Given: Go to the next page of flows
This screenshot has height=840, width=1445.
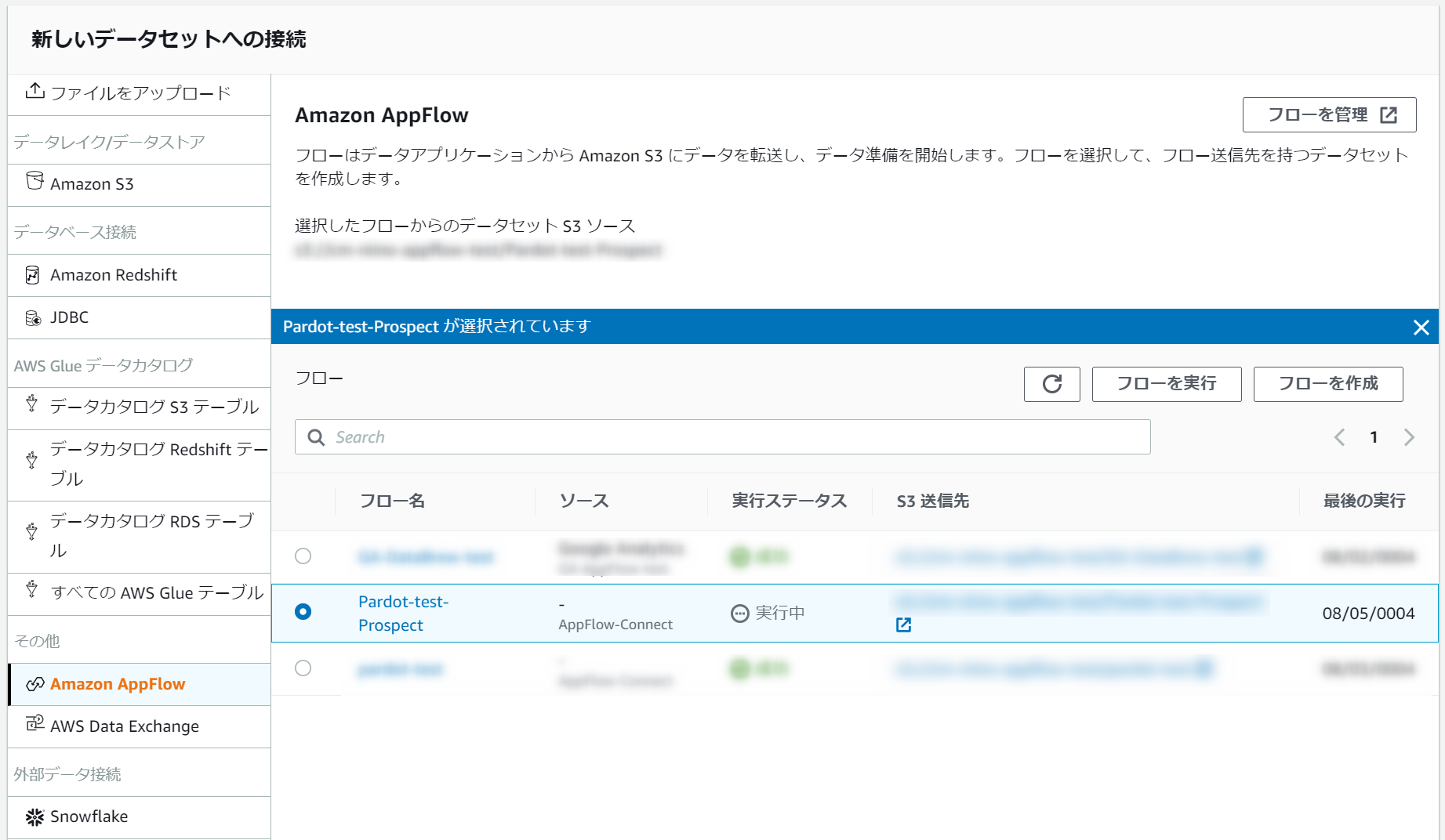Looking at the screenshot, I should pos(1409,436).
